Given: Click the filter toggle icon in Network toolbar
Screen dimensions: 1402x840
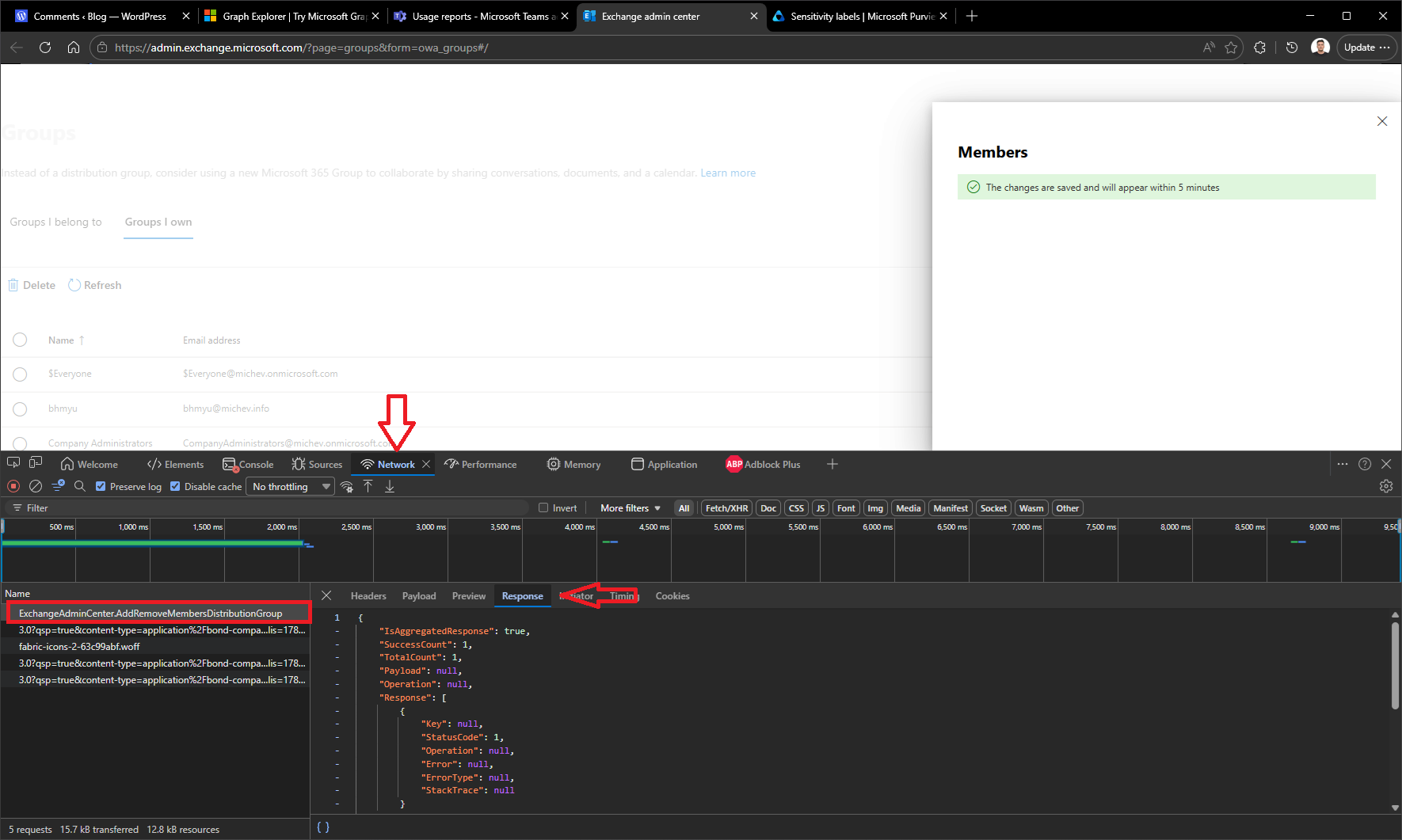Looking at the screenshot, I should (58, 486).
